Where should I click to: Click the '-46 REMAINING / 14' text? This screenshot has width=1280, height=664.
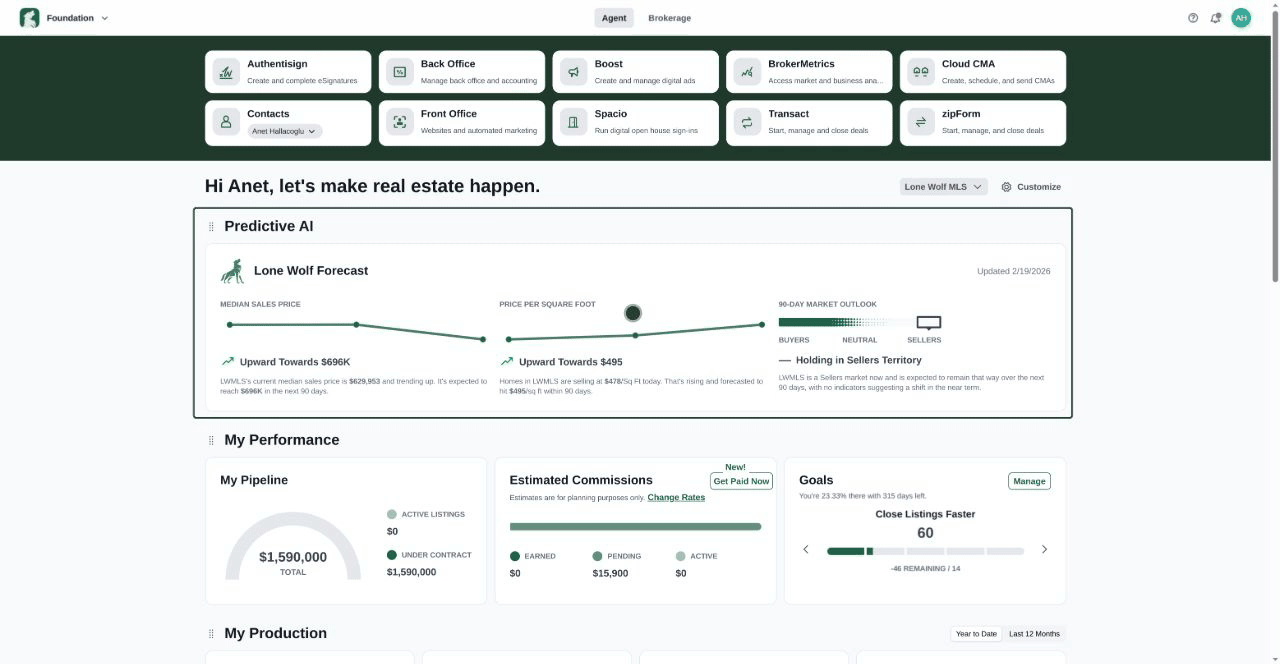pyautogui.click(x=925, y=569)
